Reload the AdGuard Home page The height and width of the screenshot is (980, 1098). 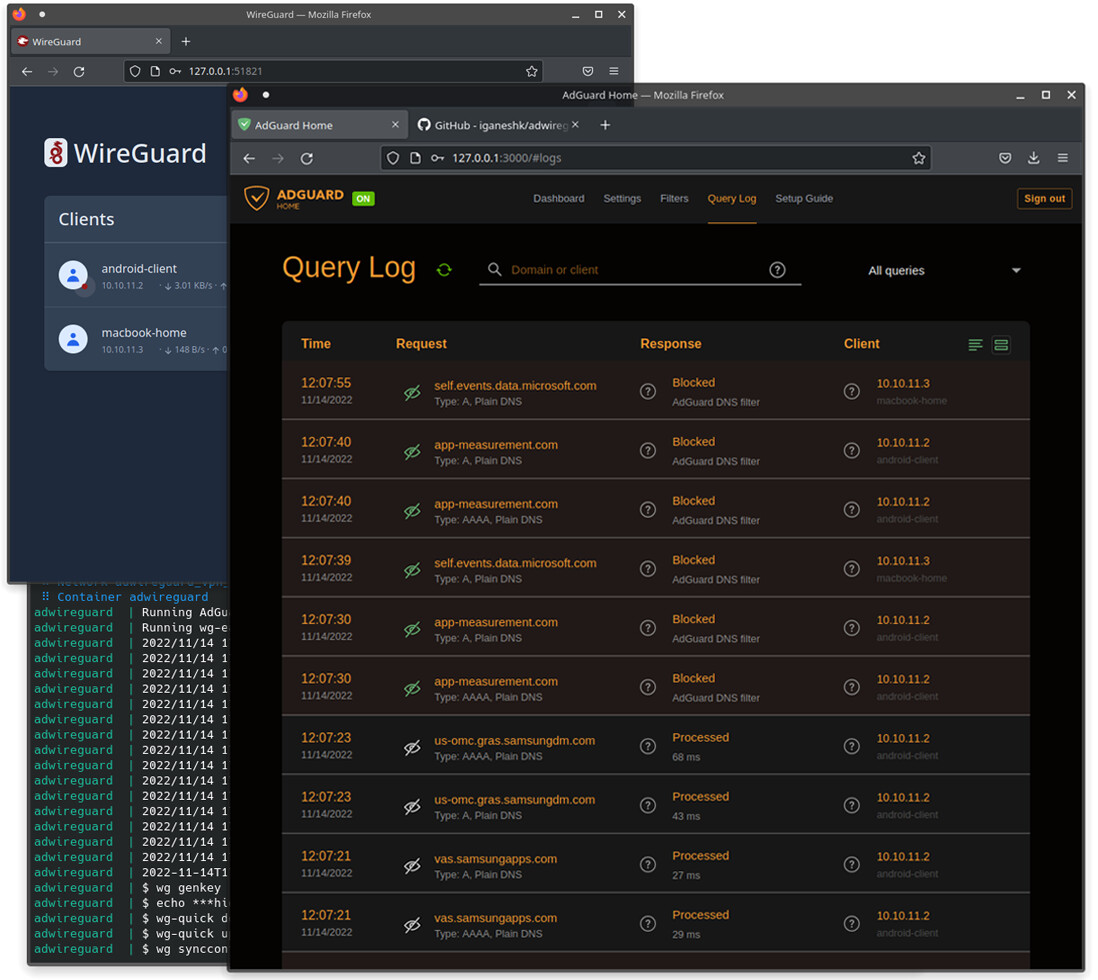pyautogui.click(x=307, y=159)
